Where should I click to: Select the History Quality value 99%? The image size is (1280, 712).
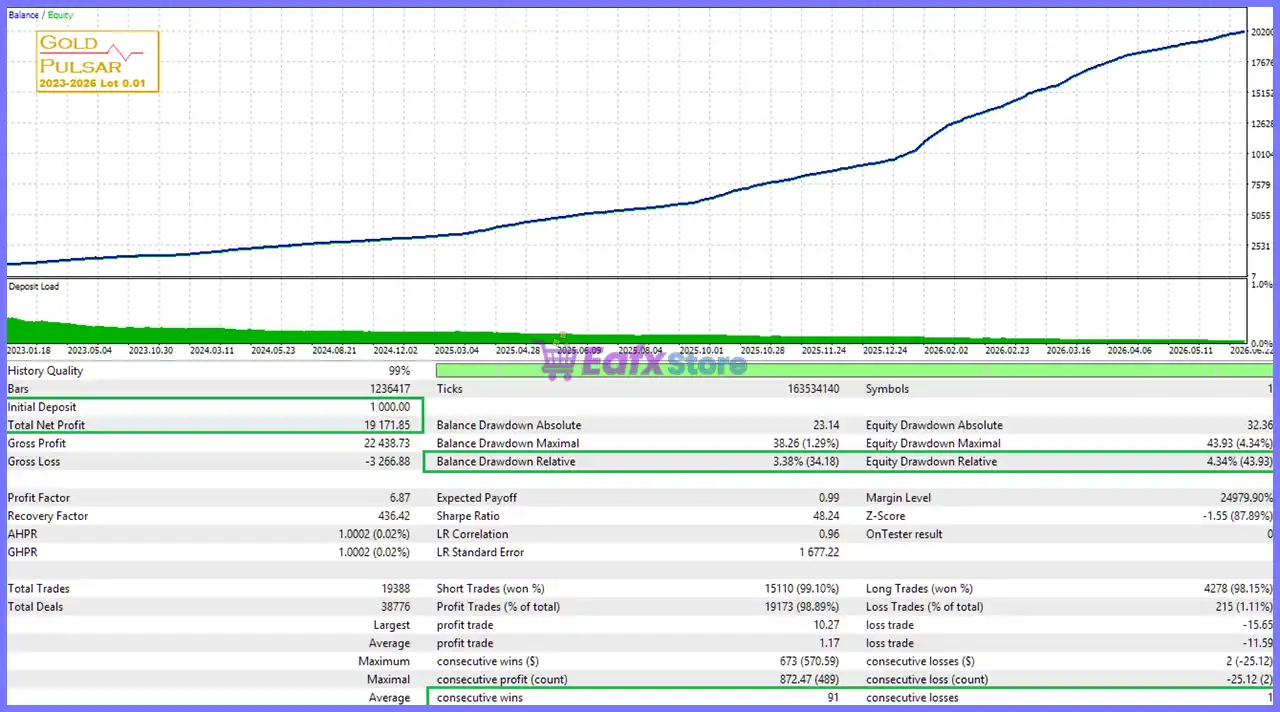pyautogui.click(x=397, y=371)
